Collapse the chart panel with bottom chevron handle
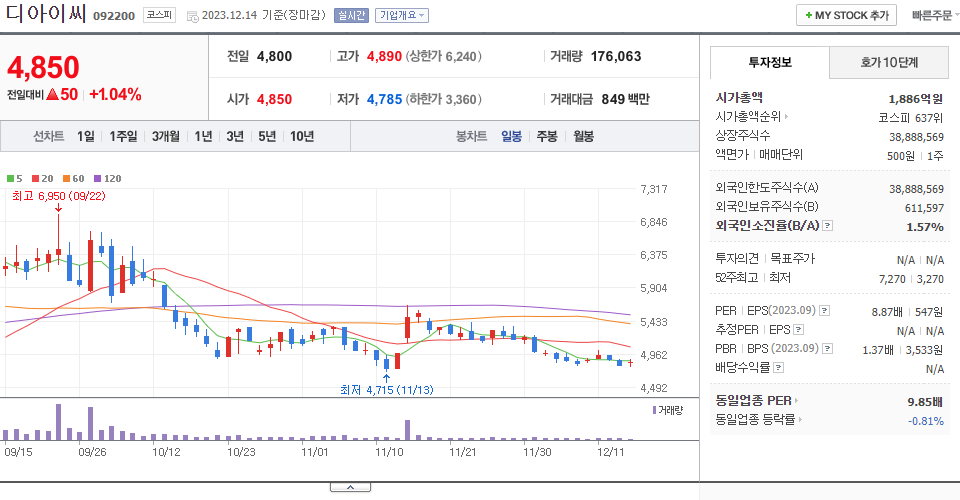 350,487
